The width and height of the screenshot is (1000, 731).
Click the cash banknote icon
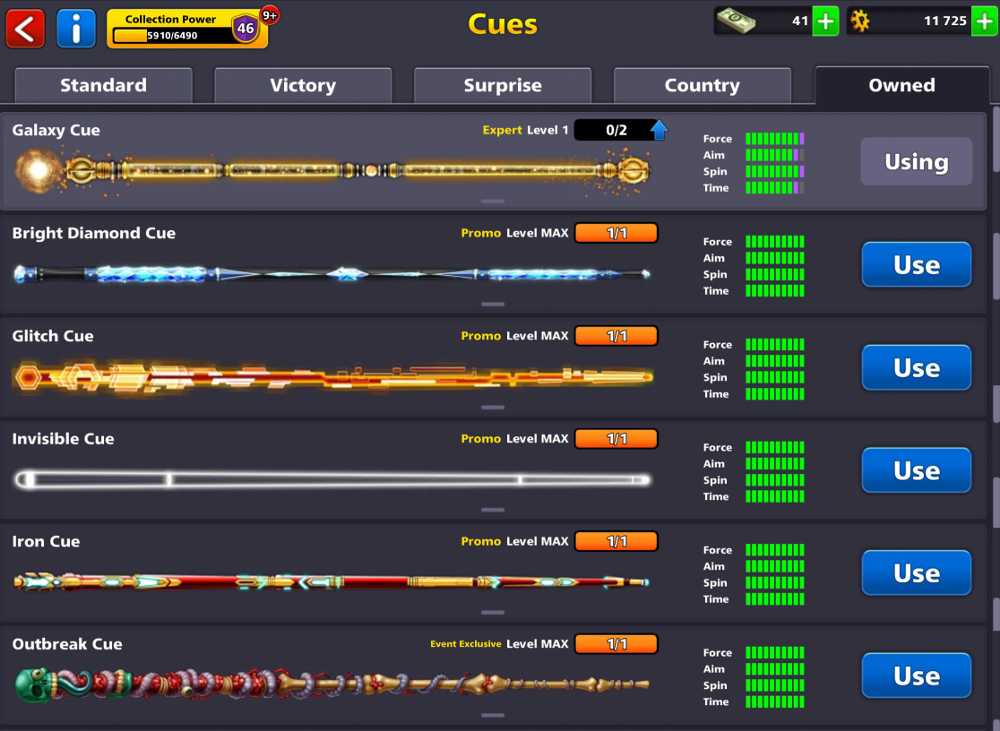[x=734, y=20]
